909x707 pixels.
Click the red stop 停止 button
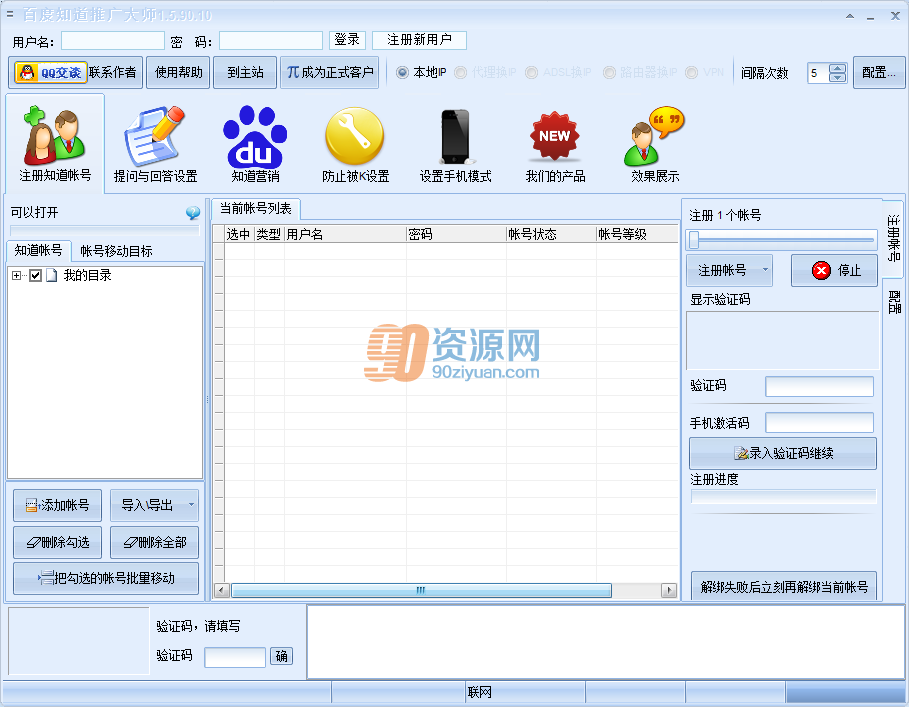pyautogui.click(x=834, y=270)
